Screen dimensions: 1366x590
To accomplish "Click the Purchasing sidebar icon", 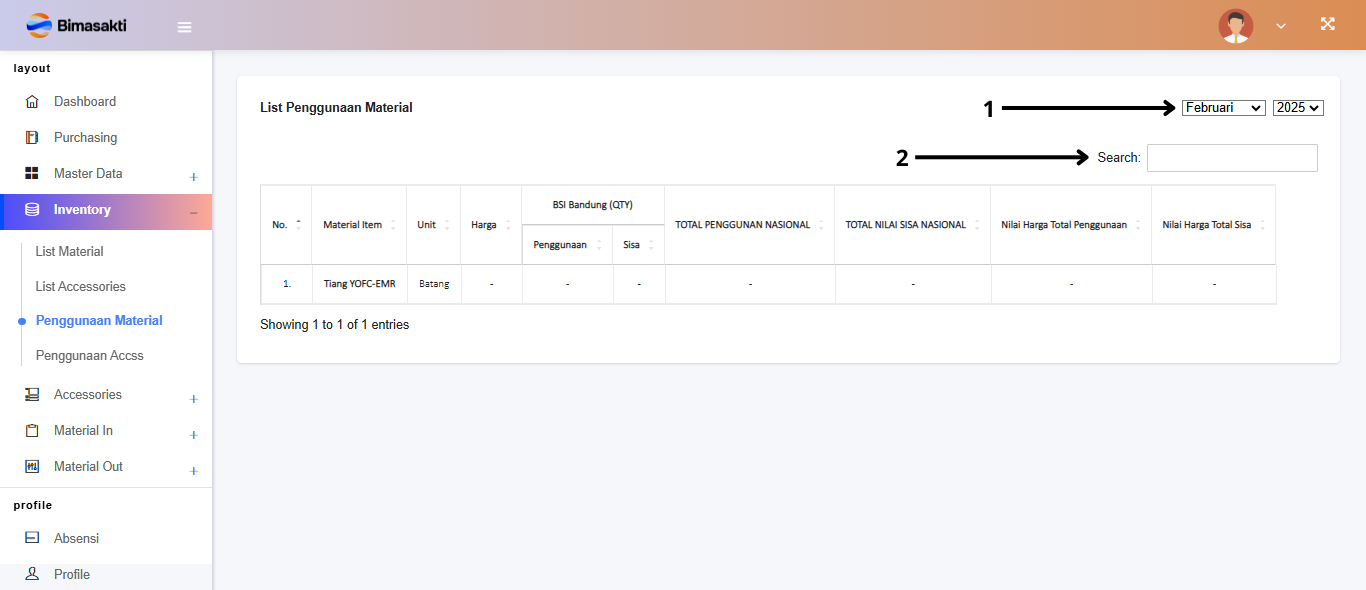I will point(32,138).
